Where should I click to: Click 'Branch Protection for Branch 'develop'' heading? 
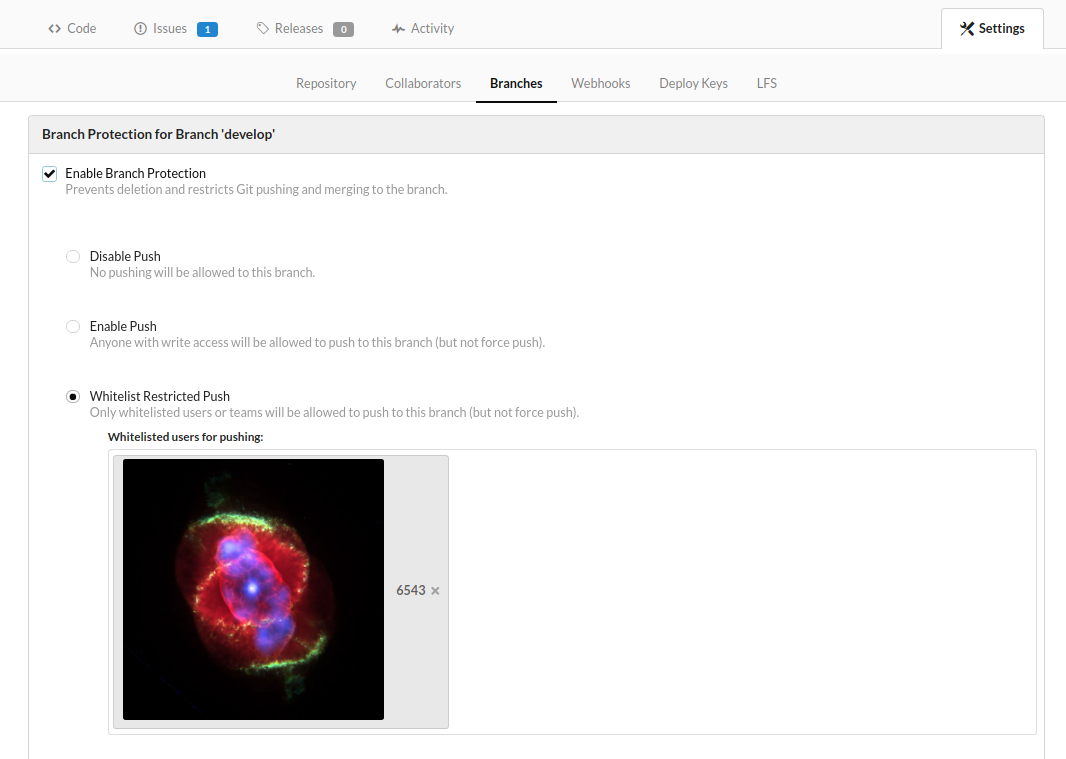pos(158,135)
